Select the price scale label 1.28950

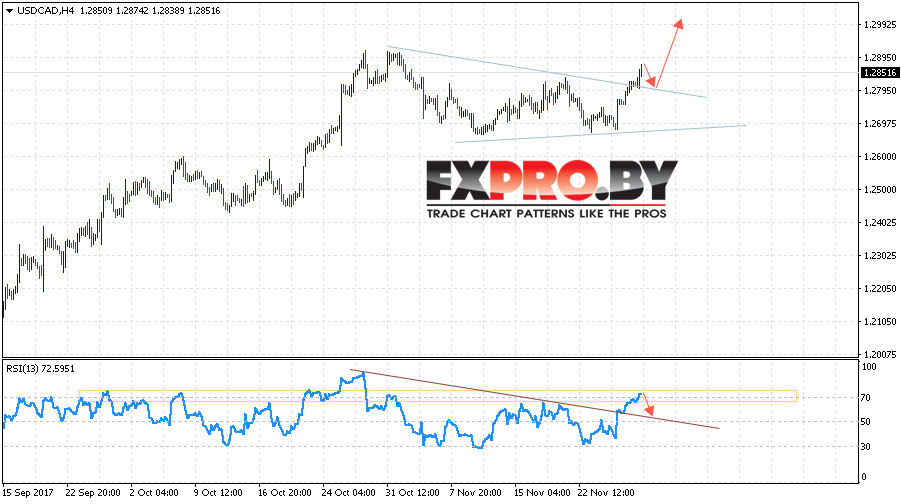click(x=880, y=57)
